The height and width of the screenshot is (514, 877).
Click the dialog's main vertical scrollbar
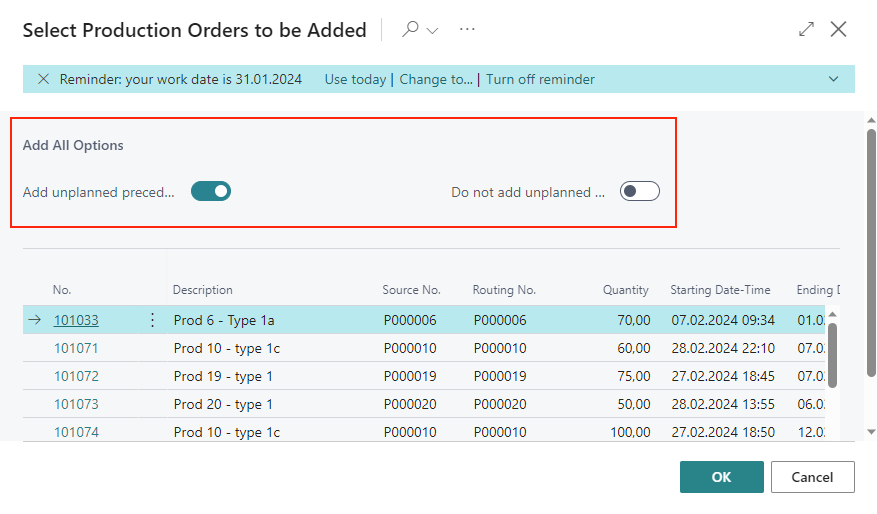(871, 253)
